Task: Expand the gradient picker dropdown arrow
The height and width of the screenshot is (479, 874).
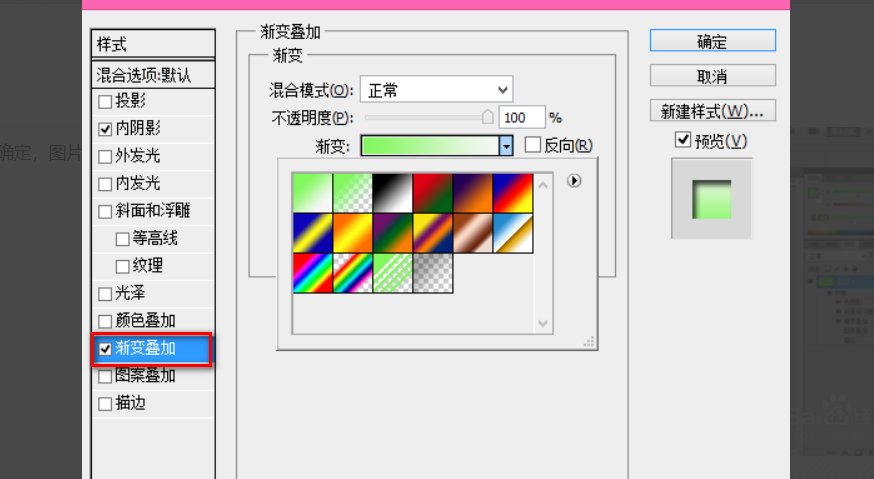Action: tap(506, 146)
